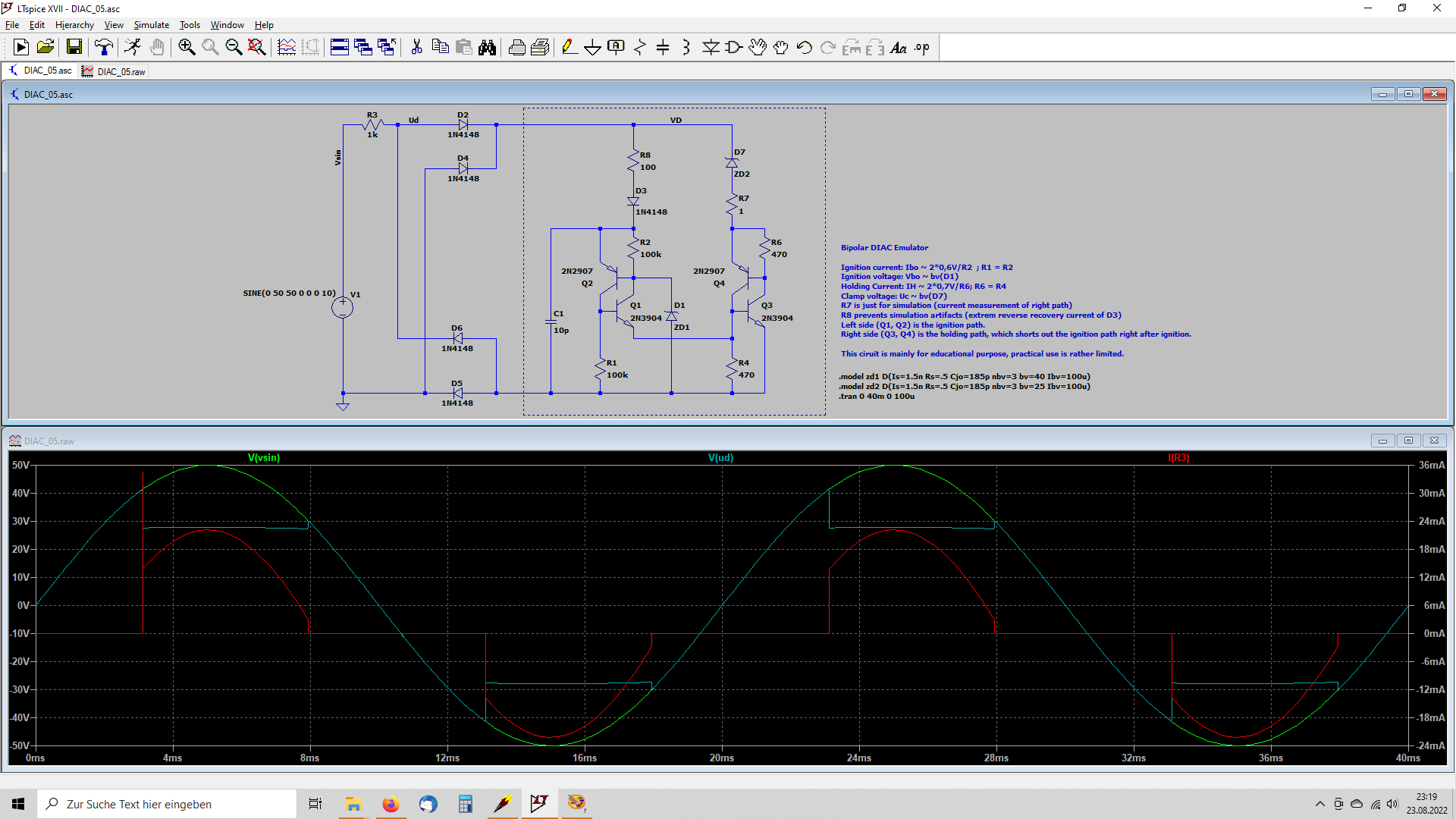Select the V(vsin) trace label
The height and width of the screenshot is (819, 1456).
[264, 457]
